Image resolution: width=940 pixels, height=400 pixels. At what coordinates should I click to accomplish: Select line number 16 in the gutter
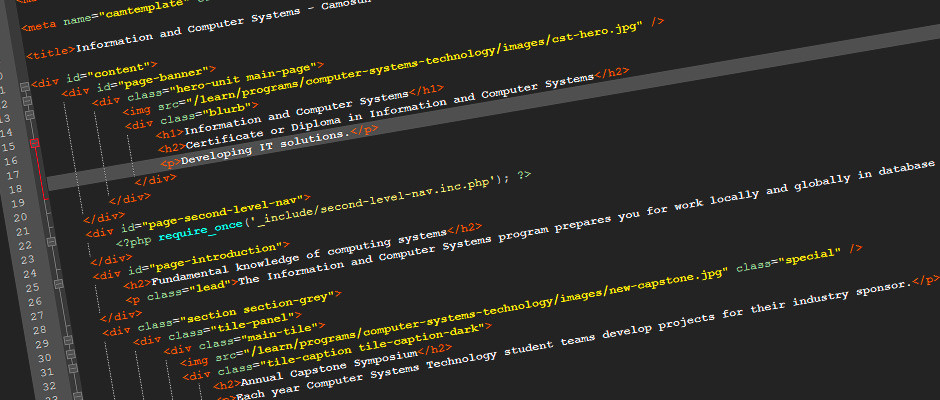click(x=11, y=161)
